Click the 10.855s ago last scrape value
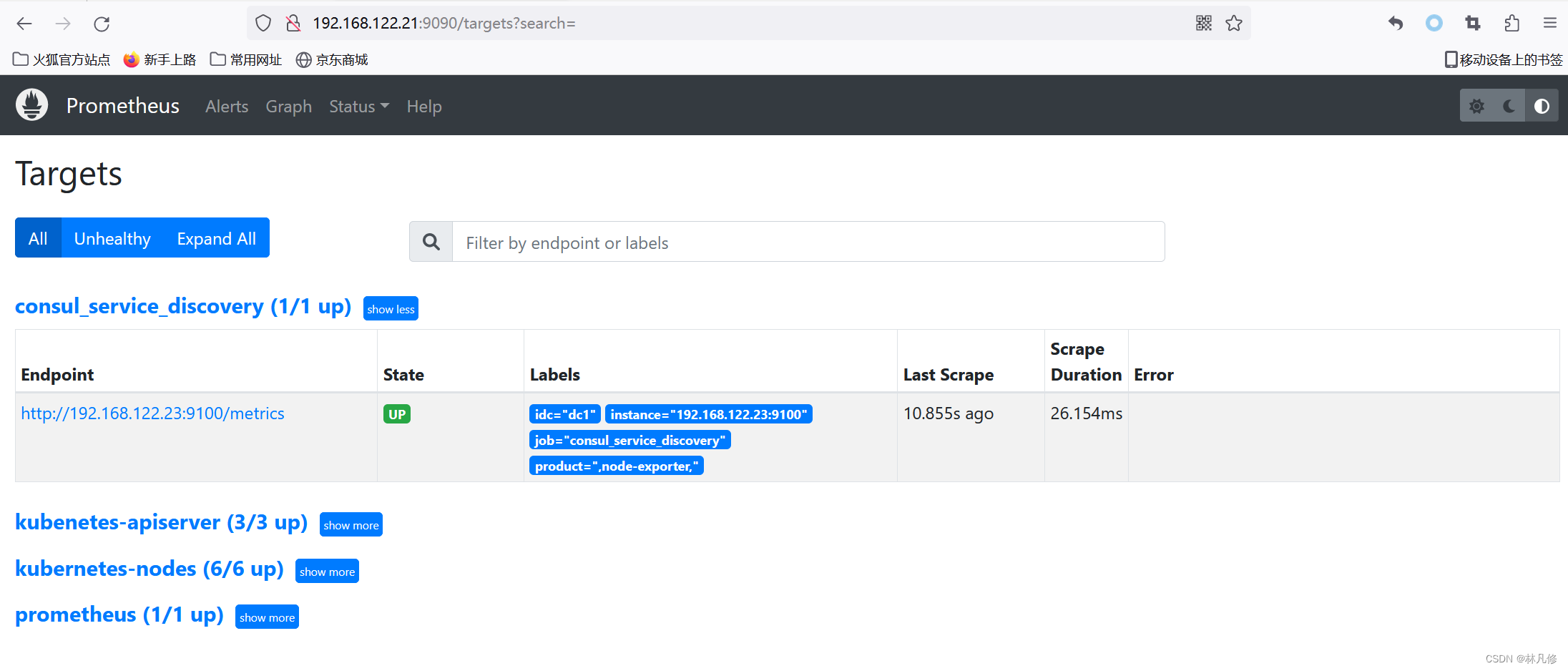This screenshot has height=671, width=1568. tap(949, 413)
